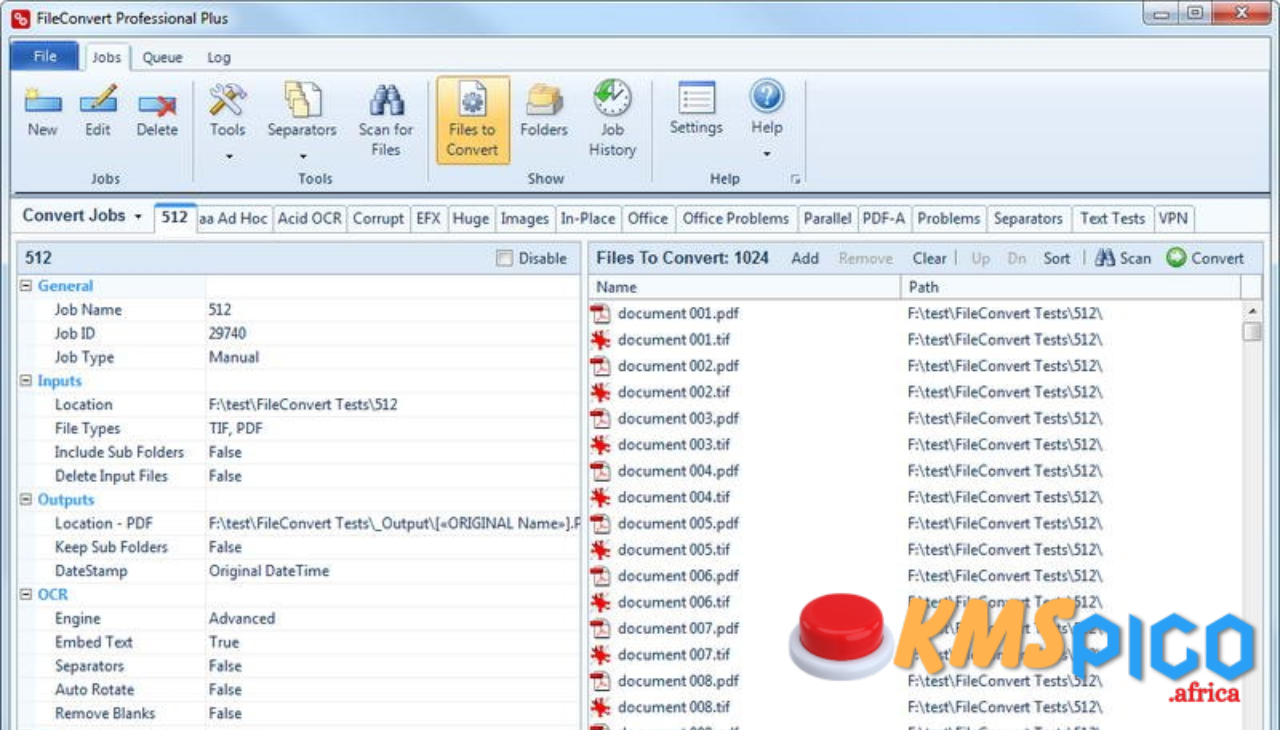Click the scrollbar up arrow
Image resolution: width=1280 pixels, height=730 pixels.
coord(1252,311)
